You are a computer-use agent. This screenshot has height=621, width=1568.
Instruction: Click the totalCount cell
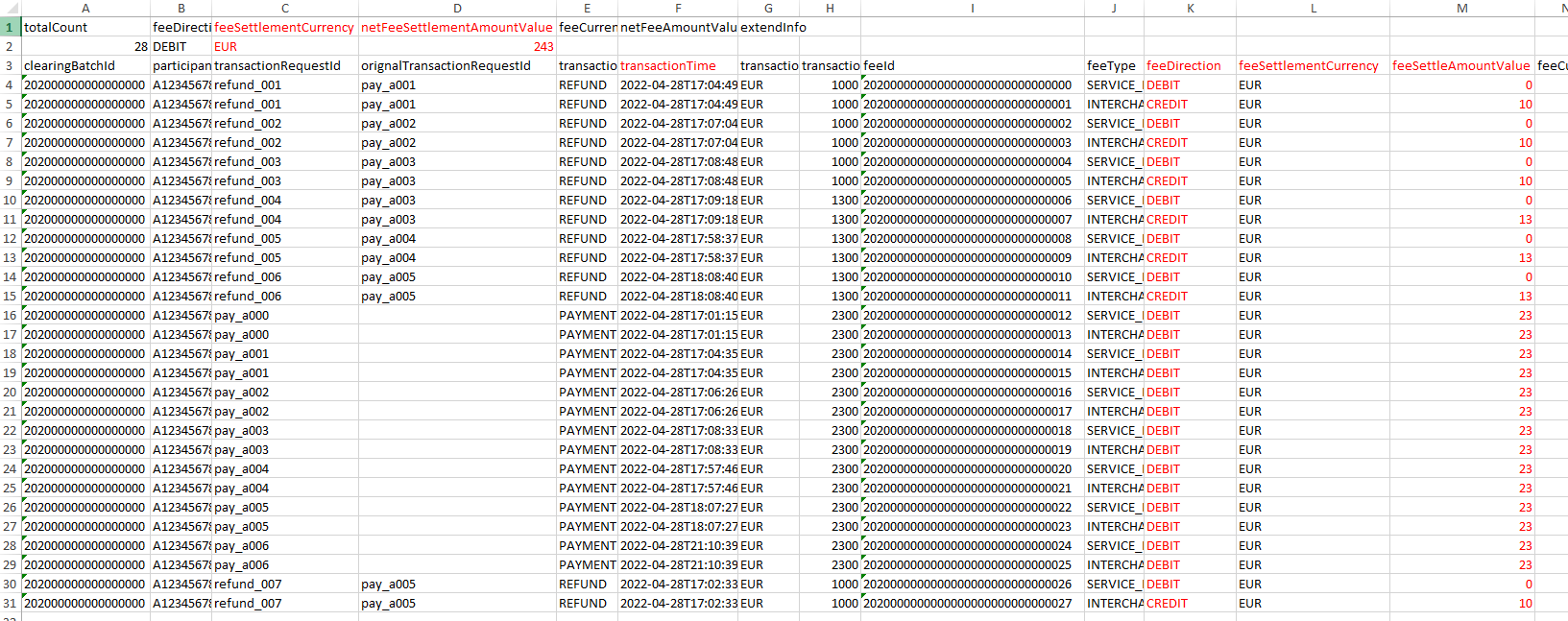click(x=85, y=27)
